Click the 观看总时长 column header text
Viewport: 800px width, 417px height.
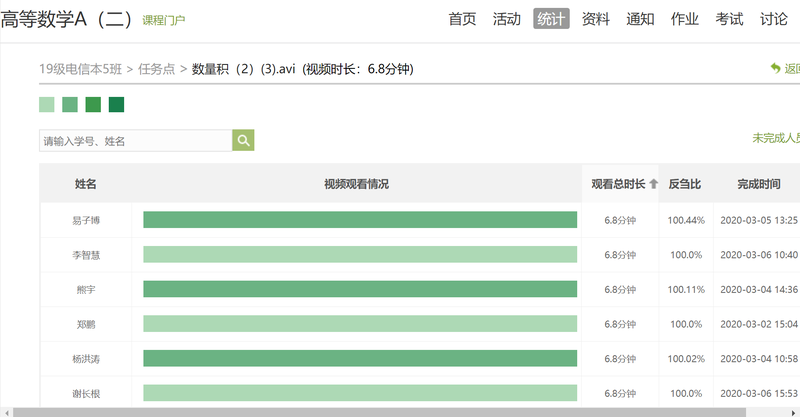click(x=618, y=184)
